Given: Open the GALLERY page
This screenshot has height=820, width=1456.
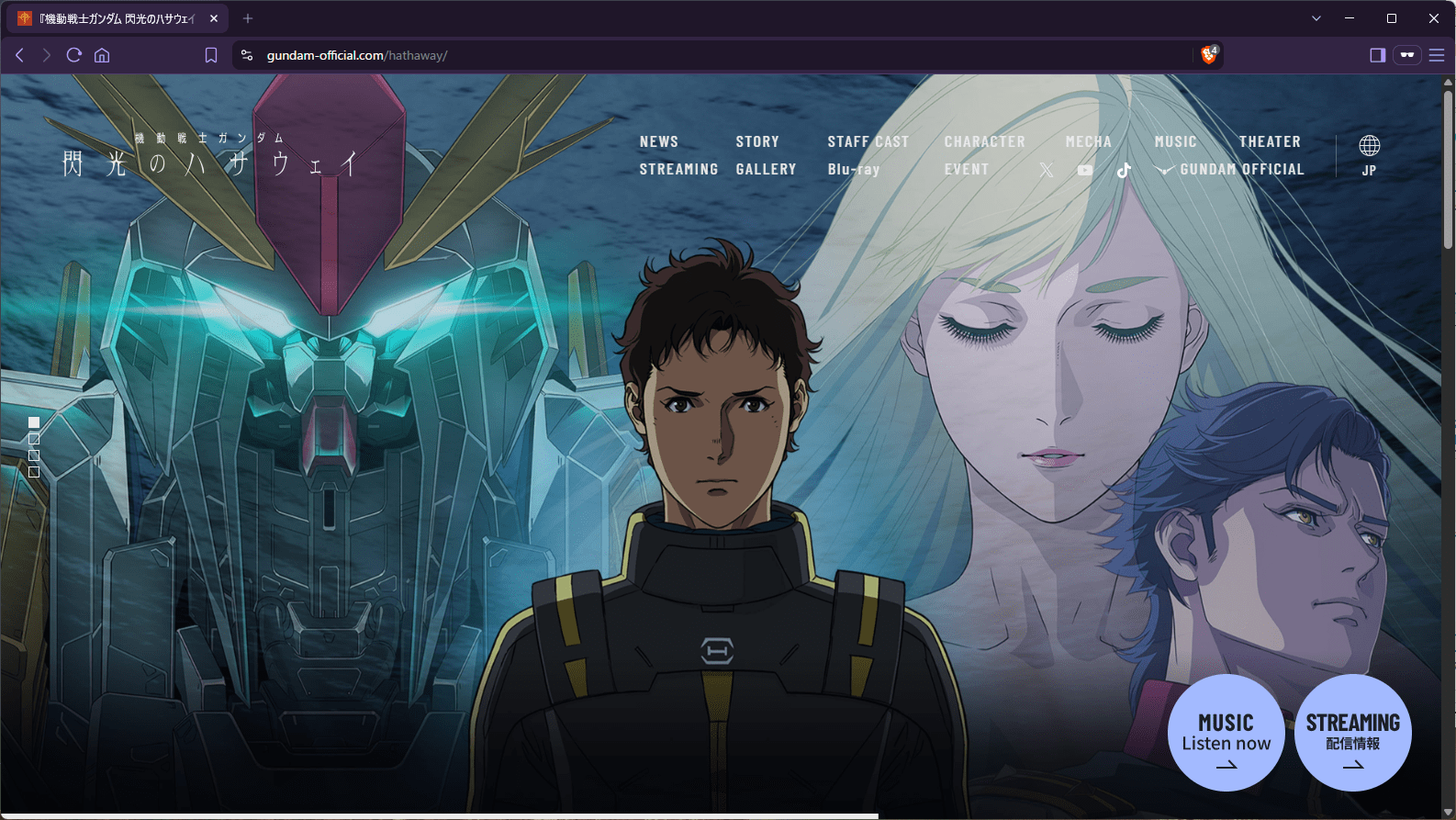Looking at the screenshot, I should [767, 169].
